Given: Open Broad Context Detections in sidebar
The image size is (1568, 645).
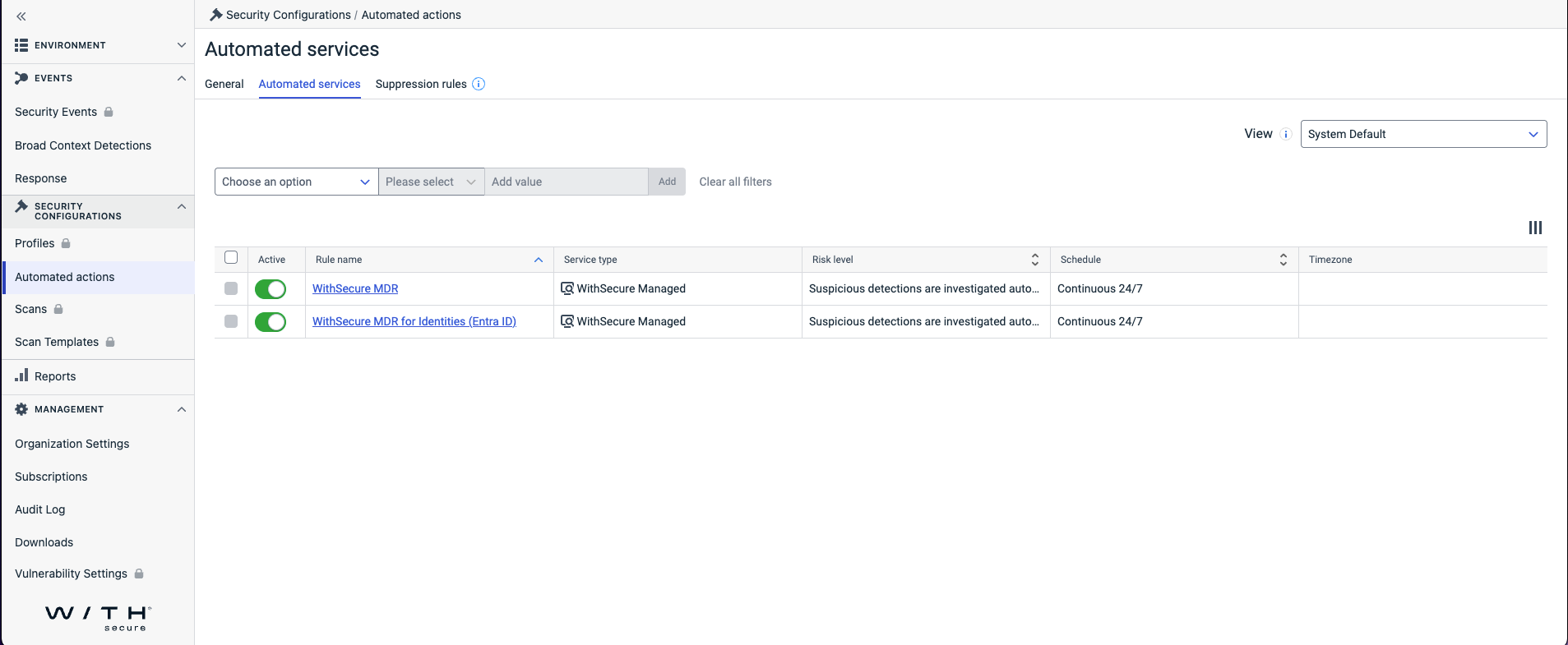Looking at the screenshot, I should click(83, 145).
